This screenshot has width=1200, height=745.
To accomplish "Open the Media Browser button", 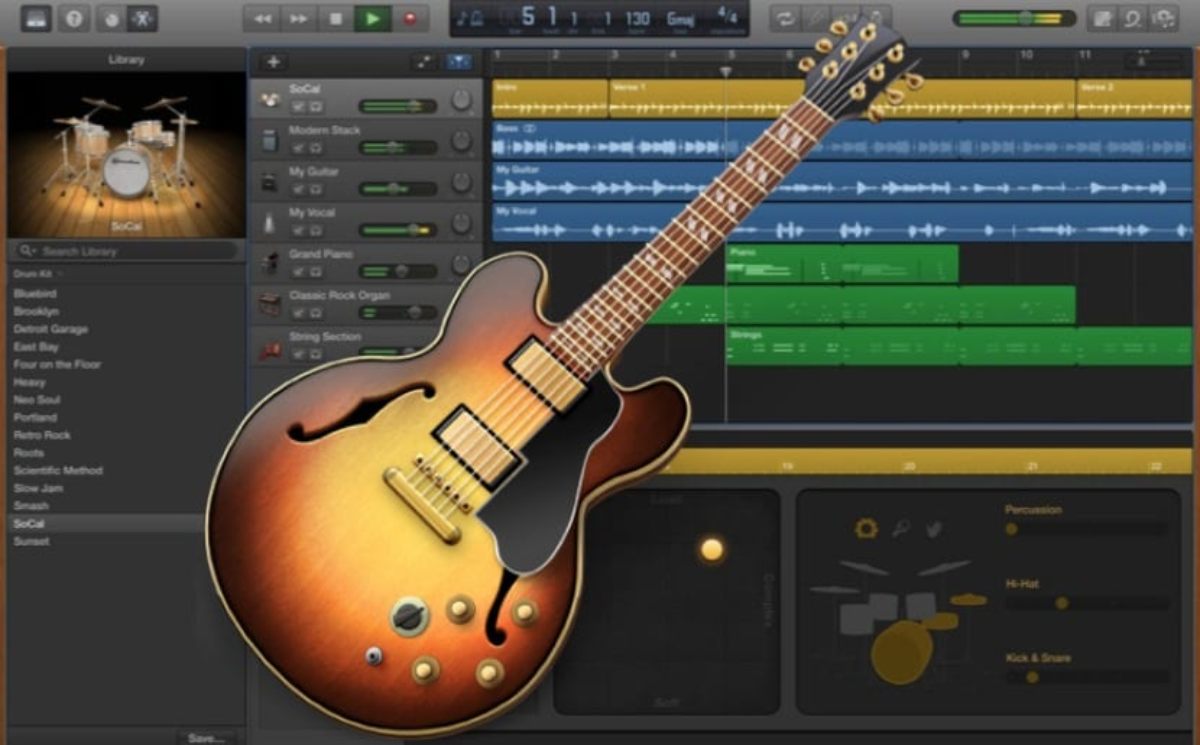I will [x=1163, y=18].
